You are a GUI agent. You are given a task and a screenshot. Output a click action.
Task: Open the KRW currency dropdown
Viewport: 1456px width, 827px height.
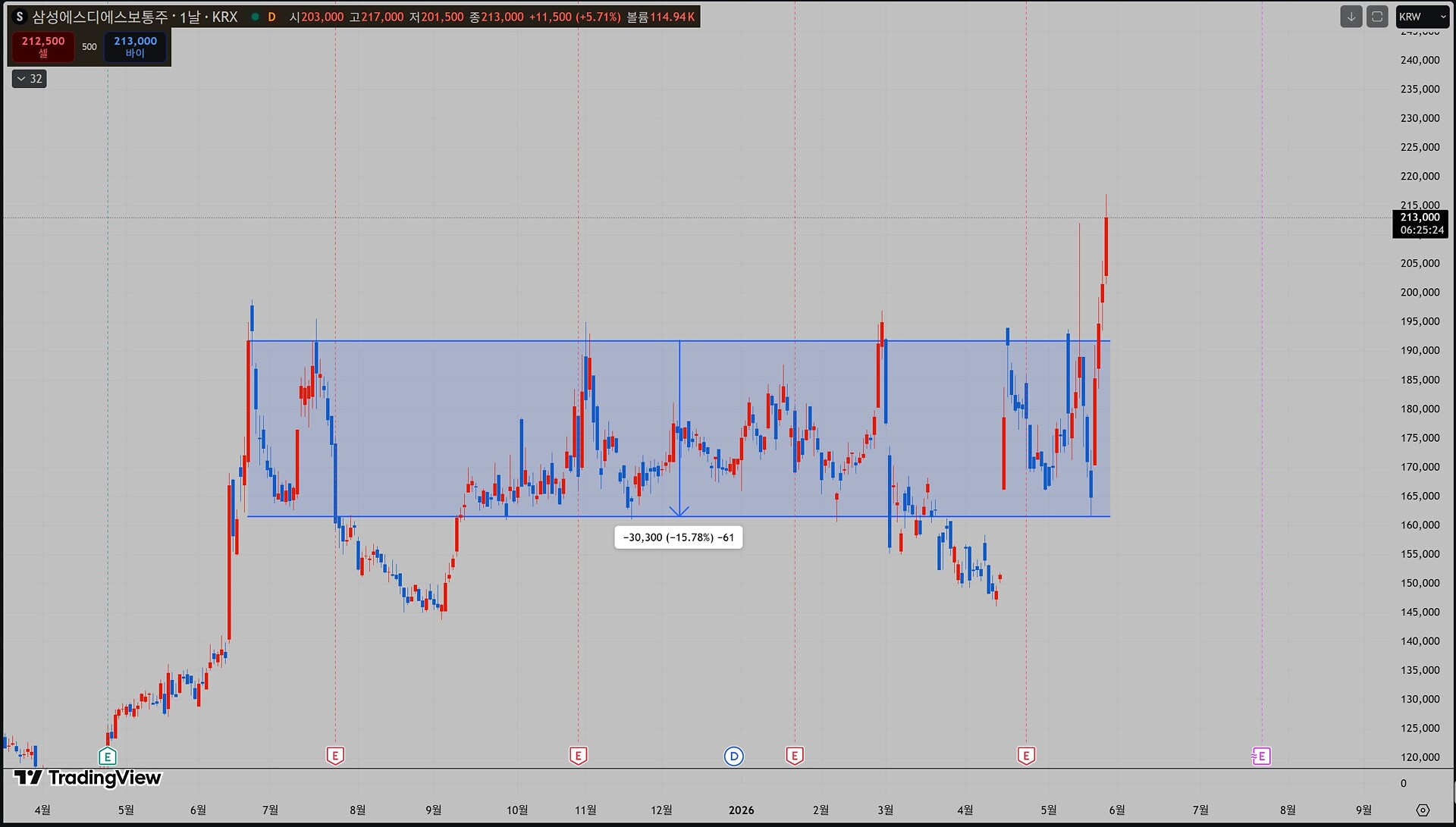(1423, 17)
